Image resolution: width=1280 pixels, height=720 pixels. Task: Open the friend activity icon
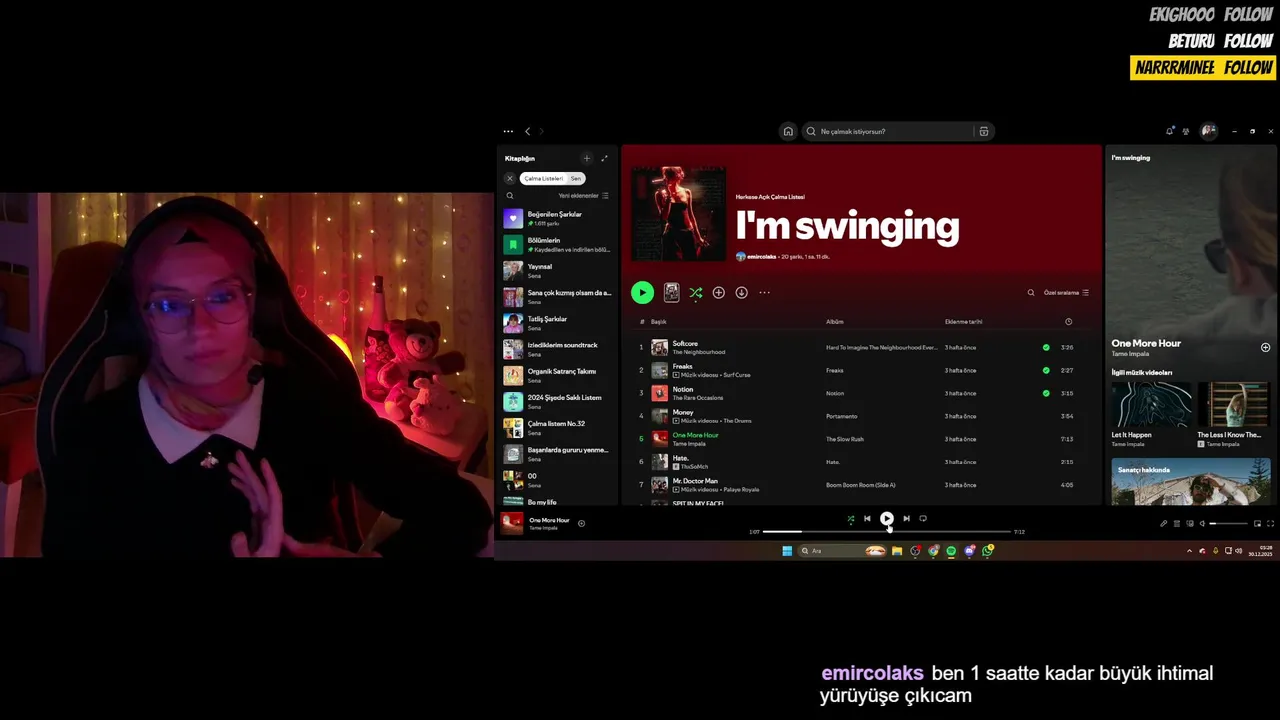pos(1186,131)
